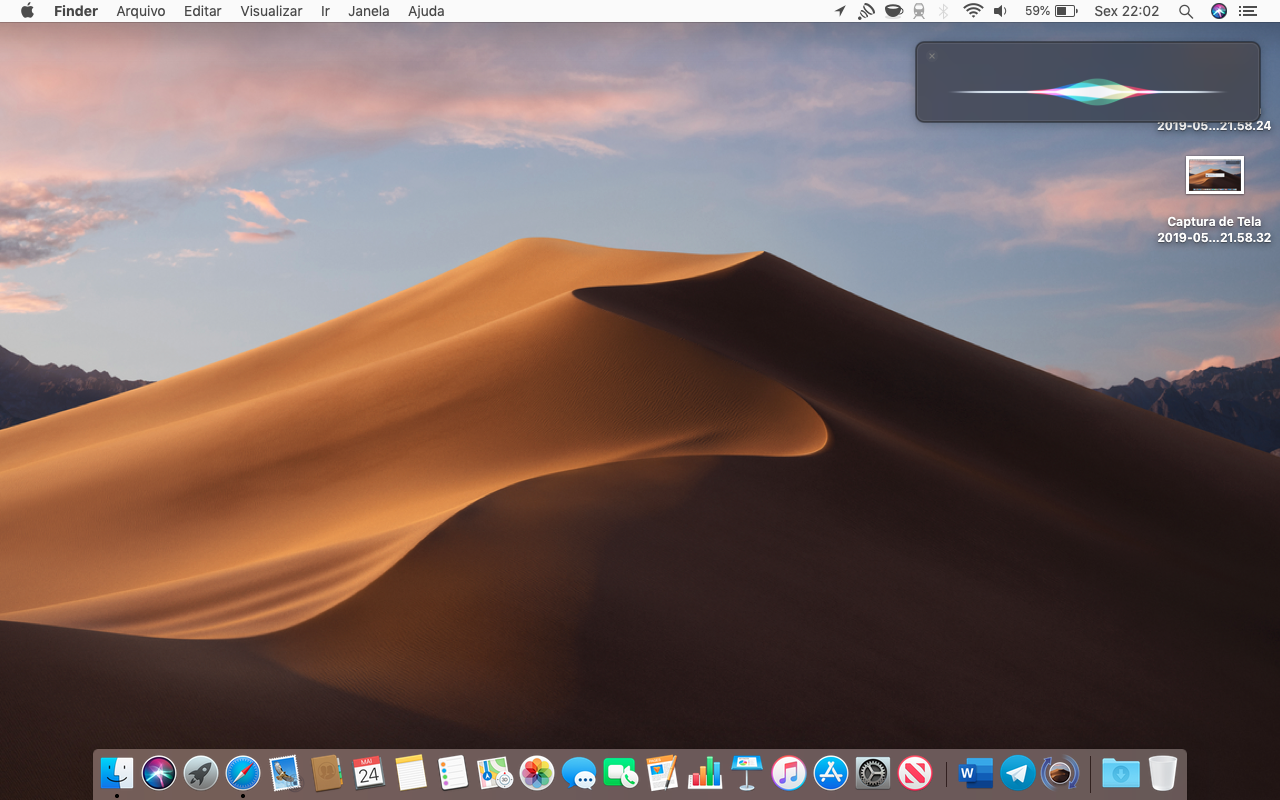The width and height of the screenshot is (1280, 800).
Task: Open the red News app in Dock
Action: pyautogui.click(x=915, y=773)
